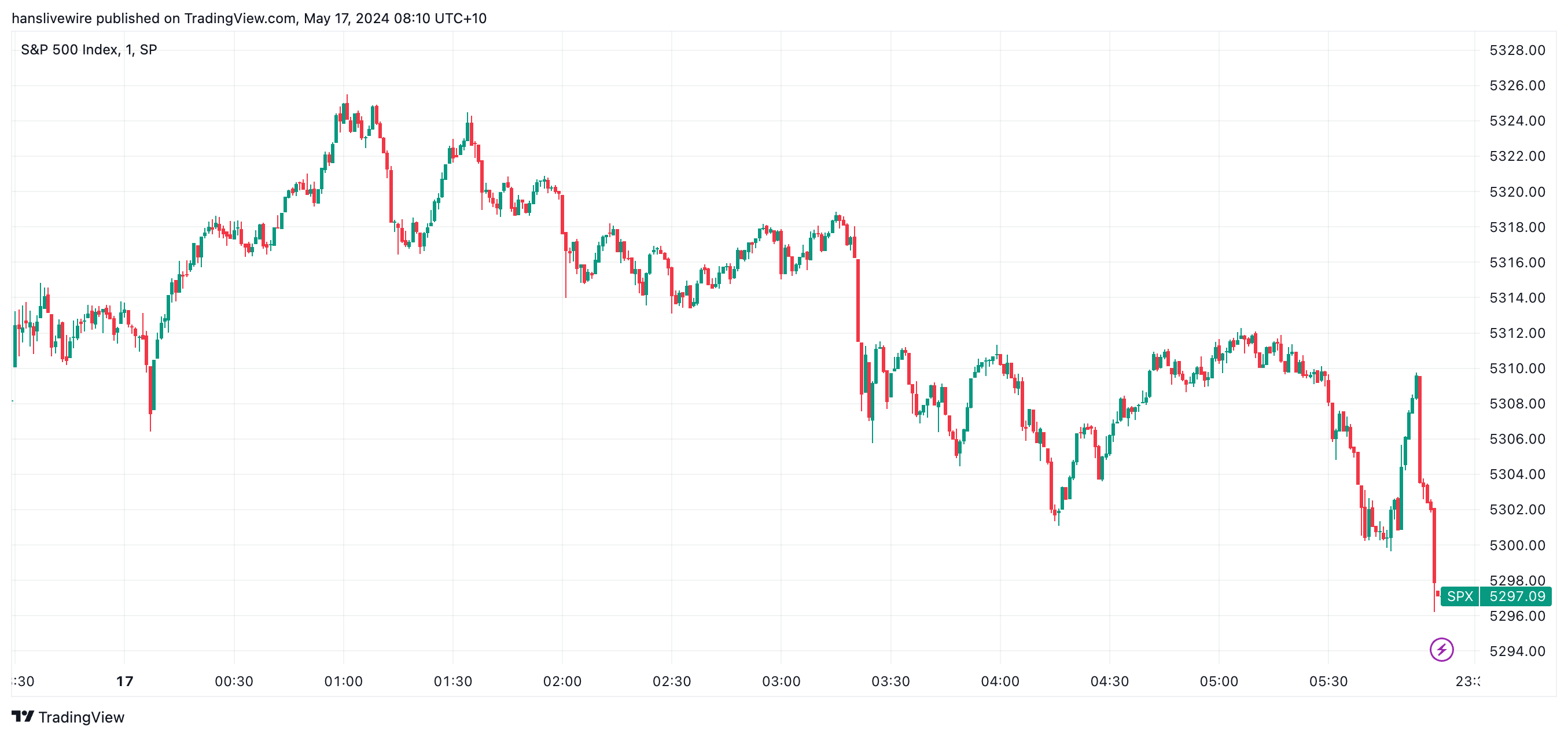Click the 5324.00 price scale label
This screenshot has height=737, width=1568.
click(1517, 120)
